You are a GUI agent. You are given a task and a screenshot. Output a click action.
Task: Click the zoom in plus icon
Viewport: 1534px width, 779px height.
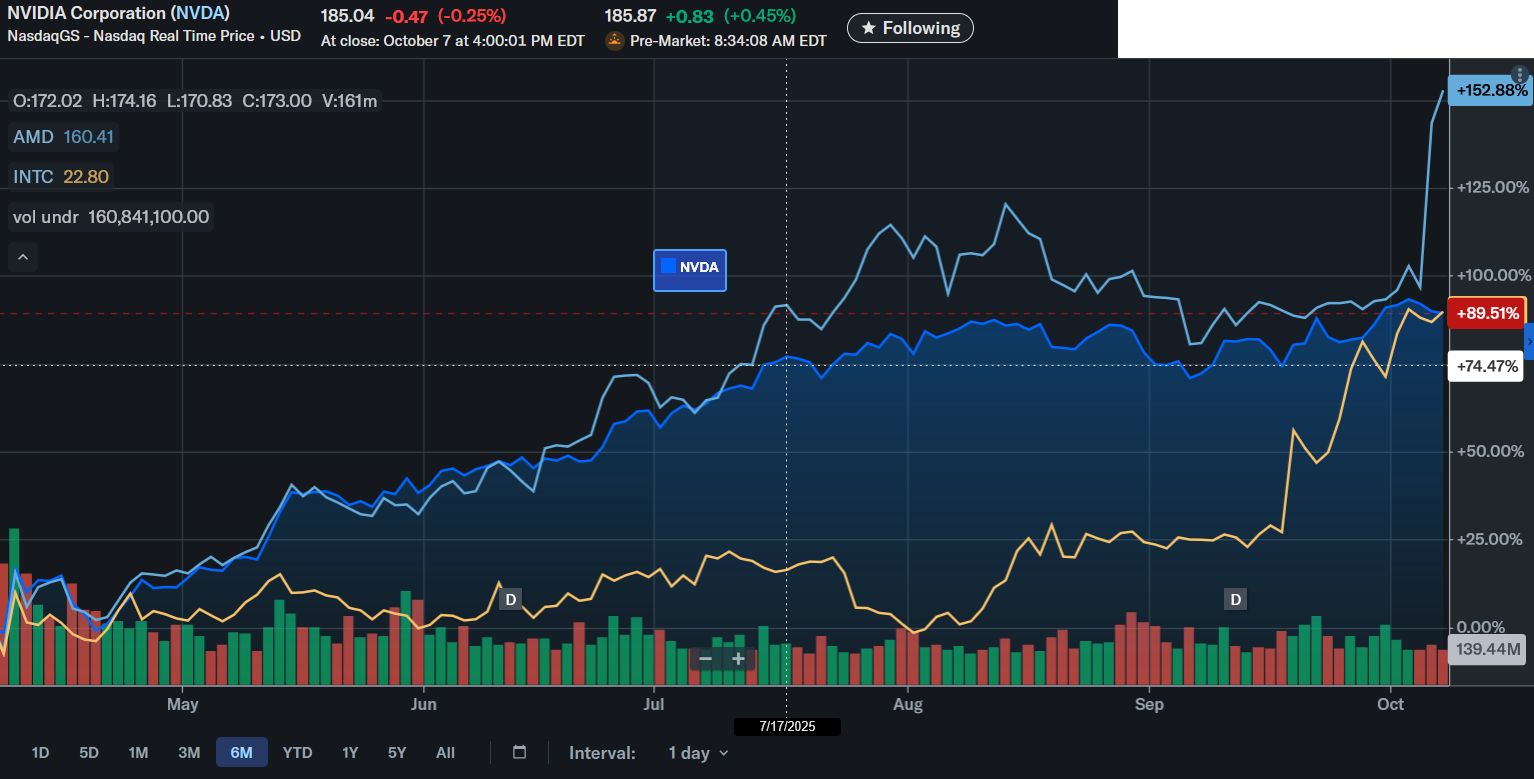click(x=738, y=658)
